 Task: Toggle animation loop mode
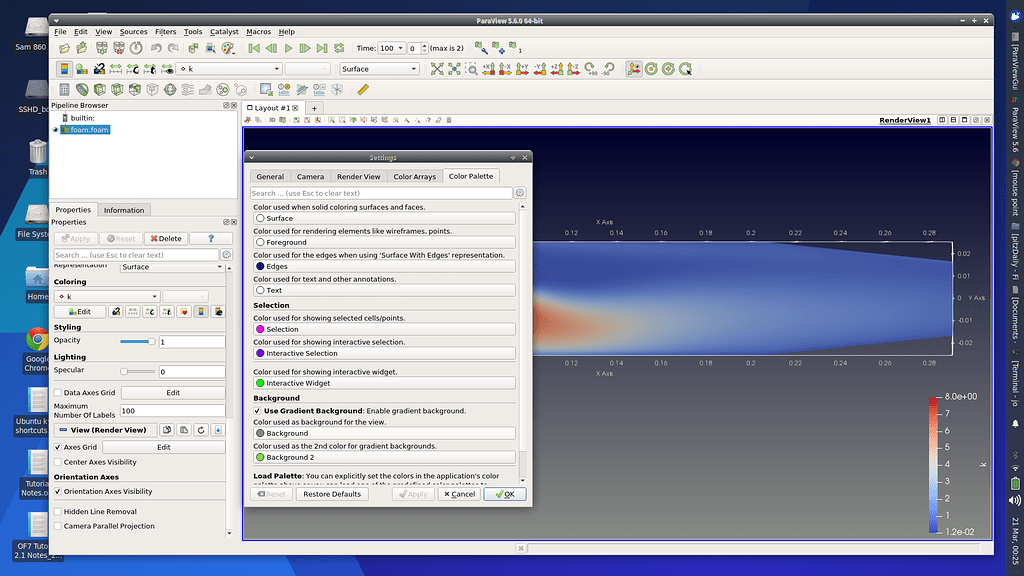(339, 48)
